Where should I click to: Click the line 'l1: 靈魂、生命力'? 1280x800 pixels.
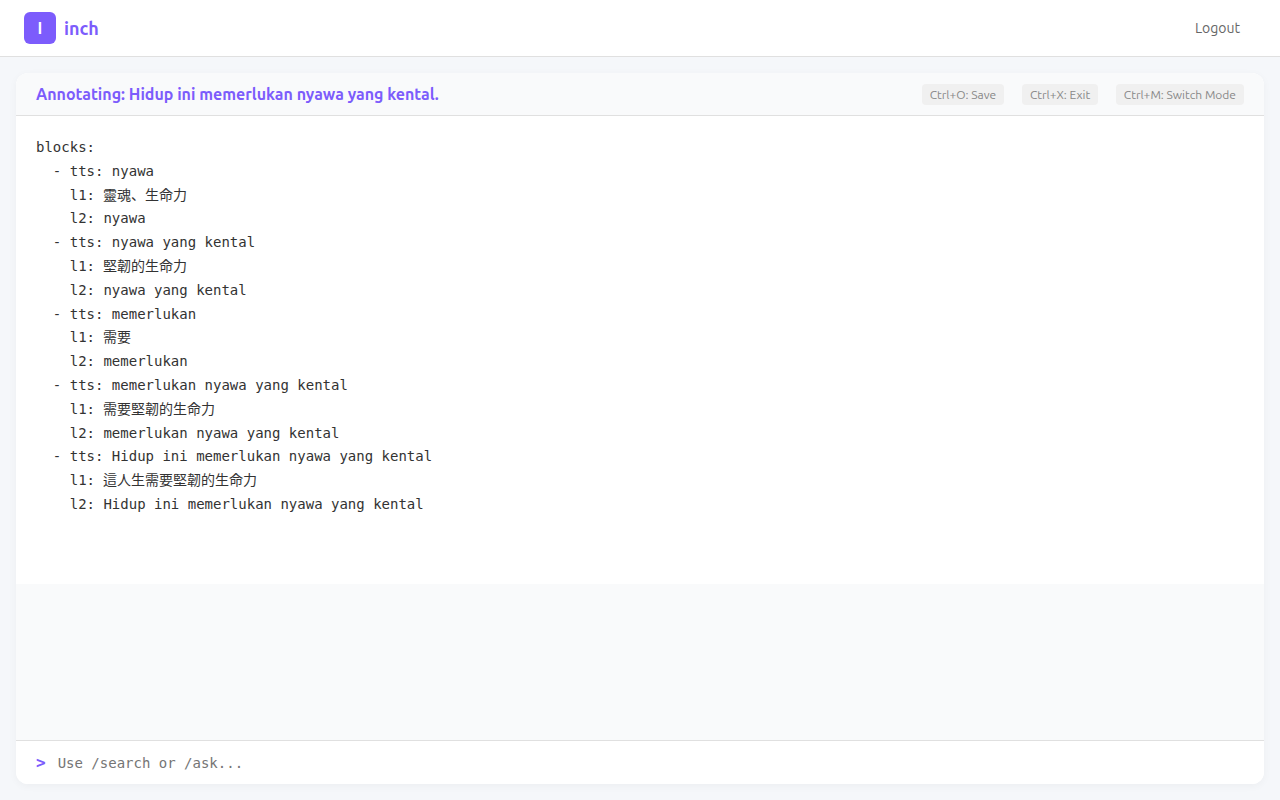[x=128, y=195]
